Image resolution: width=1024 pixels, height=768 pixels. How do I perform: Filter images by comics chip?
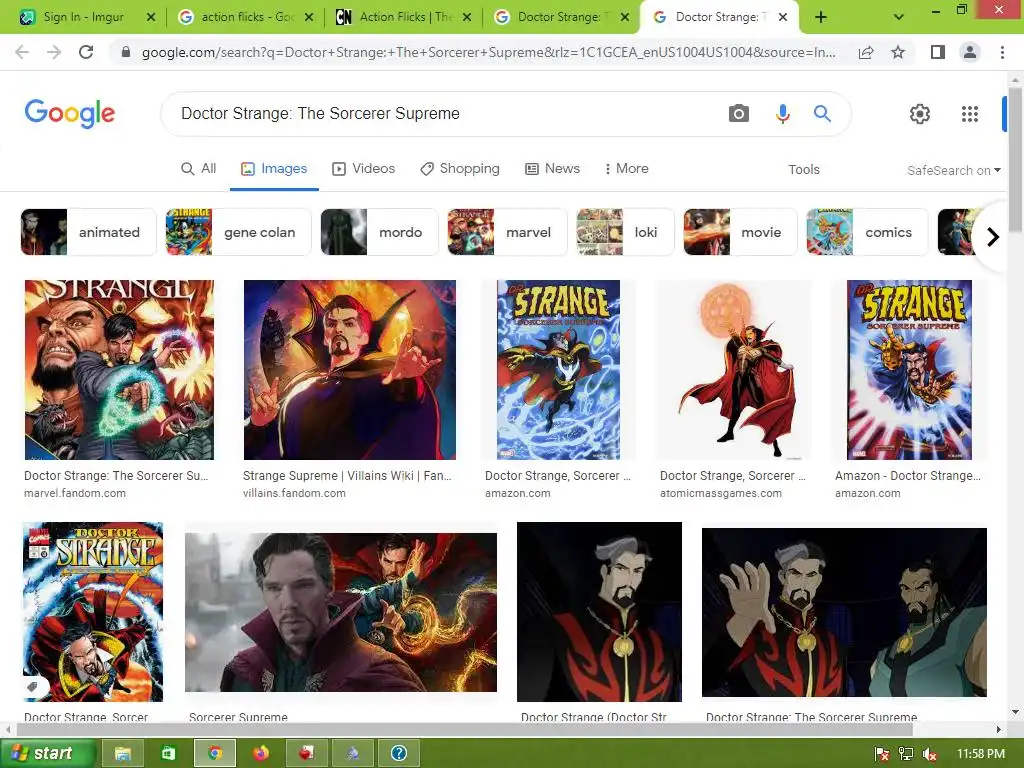click(867, 232)
